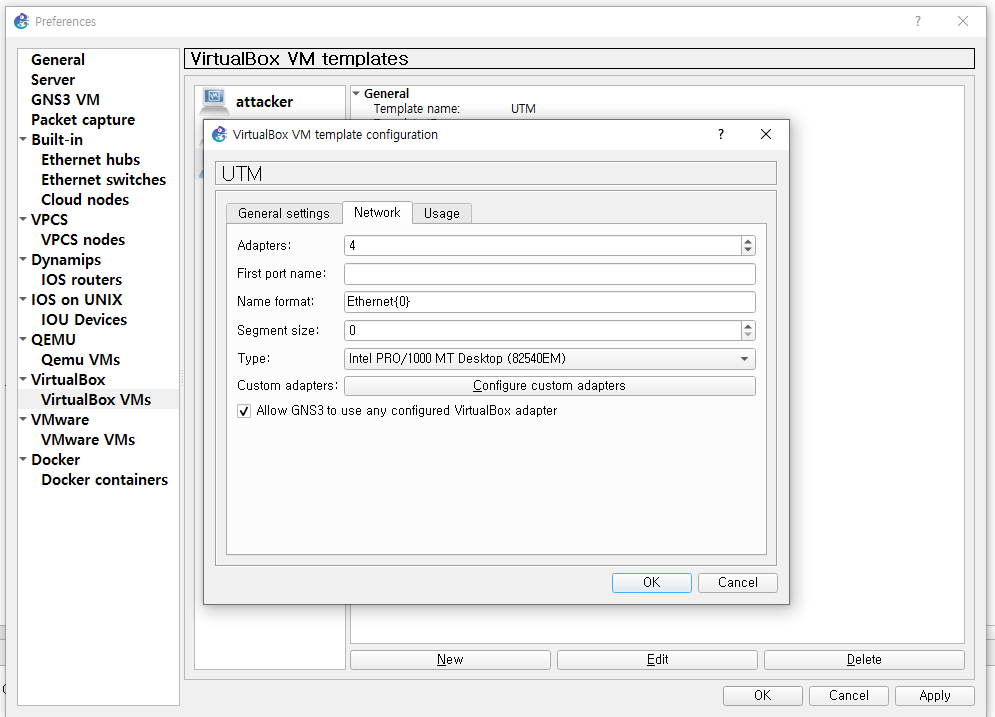This screenshot has height=717, width=995.
Task: Click the Template name value UTM
Action: click(524, 109)
